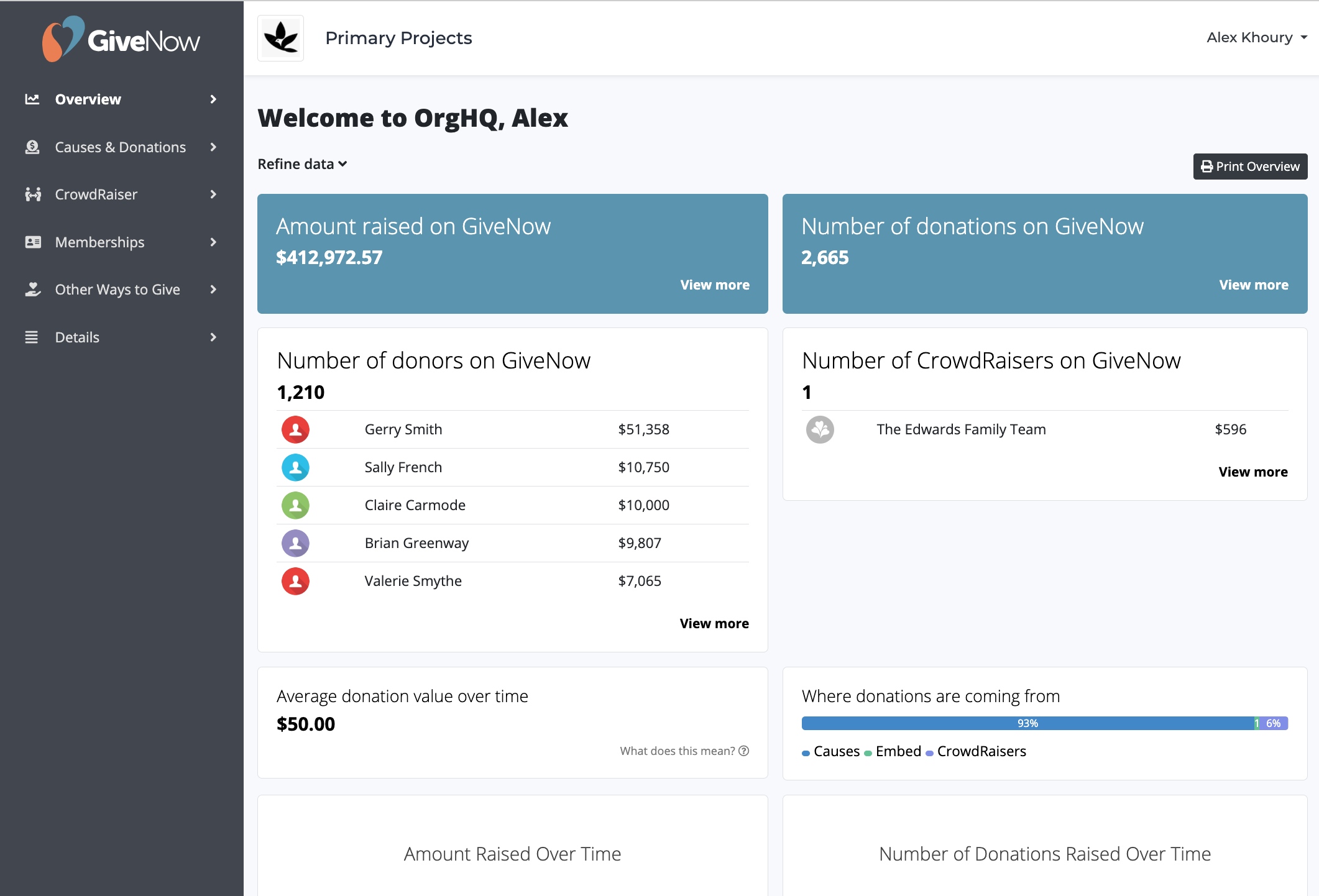Expand the CrowdRaiser sidebar chevron
Viewport: 1319px width, 896px height.
[213, 194]
